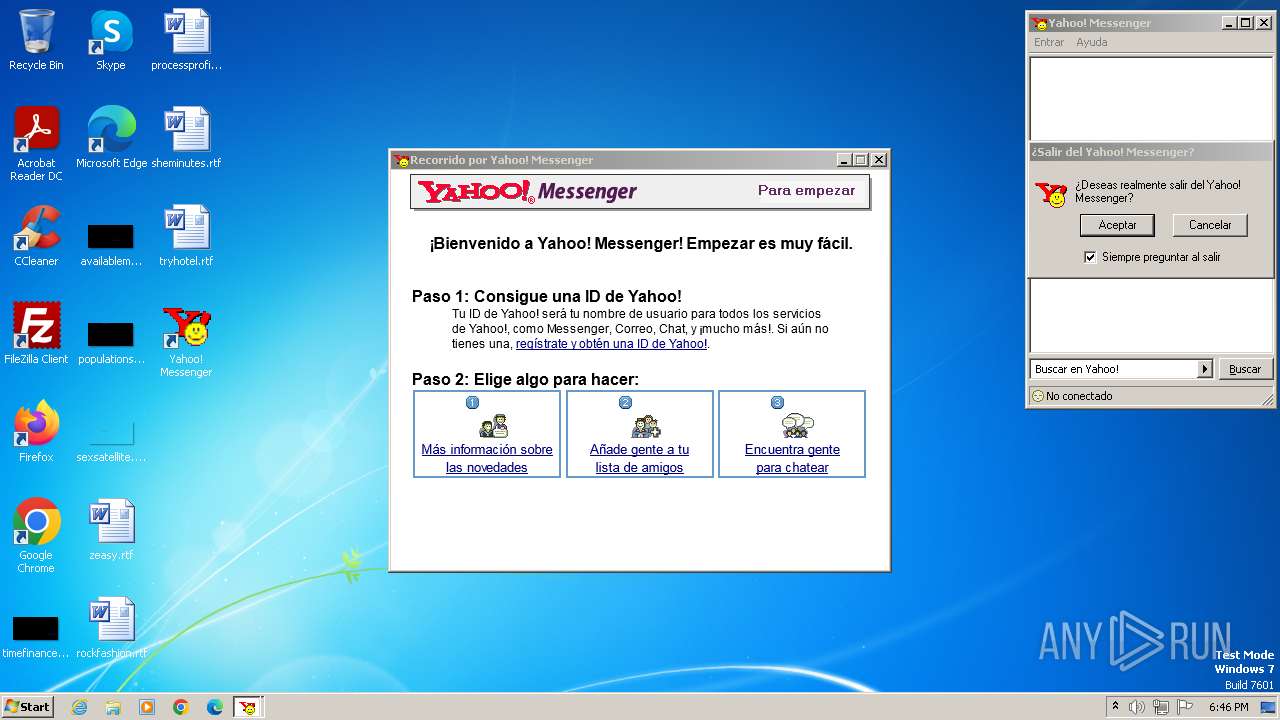Minimize the Recorrido por Yahoo! Messenger window
The width and height of the screenshot is (1280, 720).
pos(844,160)
